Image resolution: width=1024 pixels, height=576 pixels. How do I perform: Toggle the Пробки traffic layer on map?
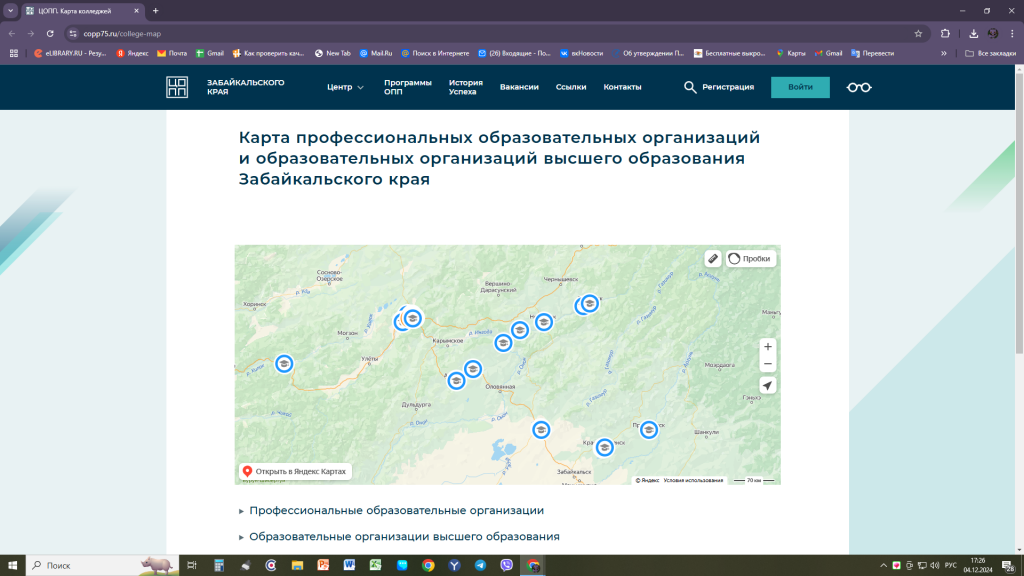point(750,259)
